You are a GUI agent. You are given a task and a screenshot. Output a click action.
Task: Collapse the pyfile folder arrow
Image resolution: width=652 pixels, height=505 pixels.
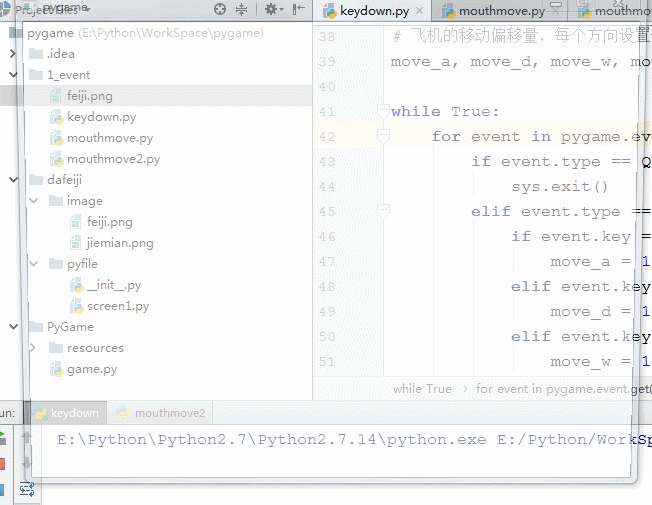(x=33, y=263)
